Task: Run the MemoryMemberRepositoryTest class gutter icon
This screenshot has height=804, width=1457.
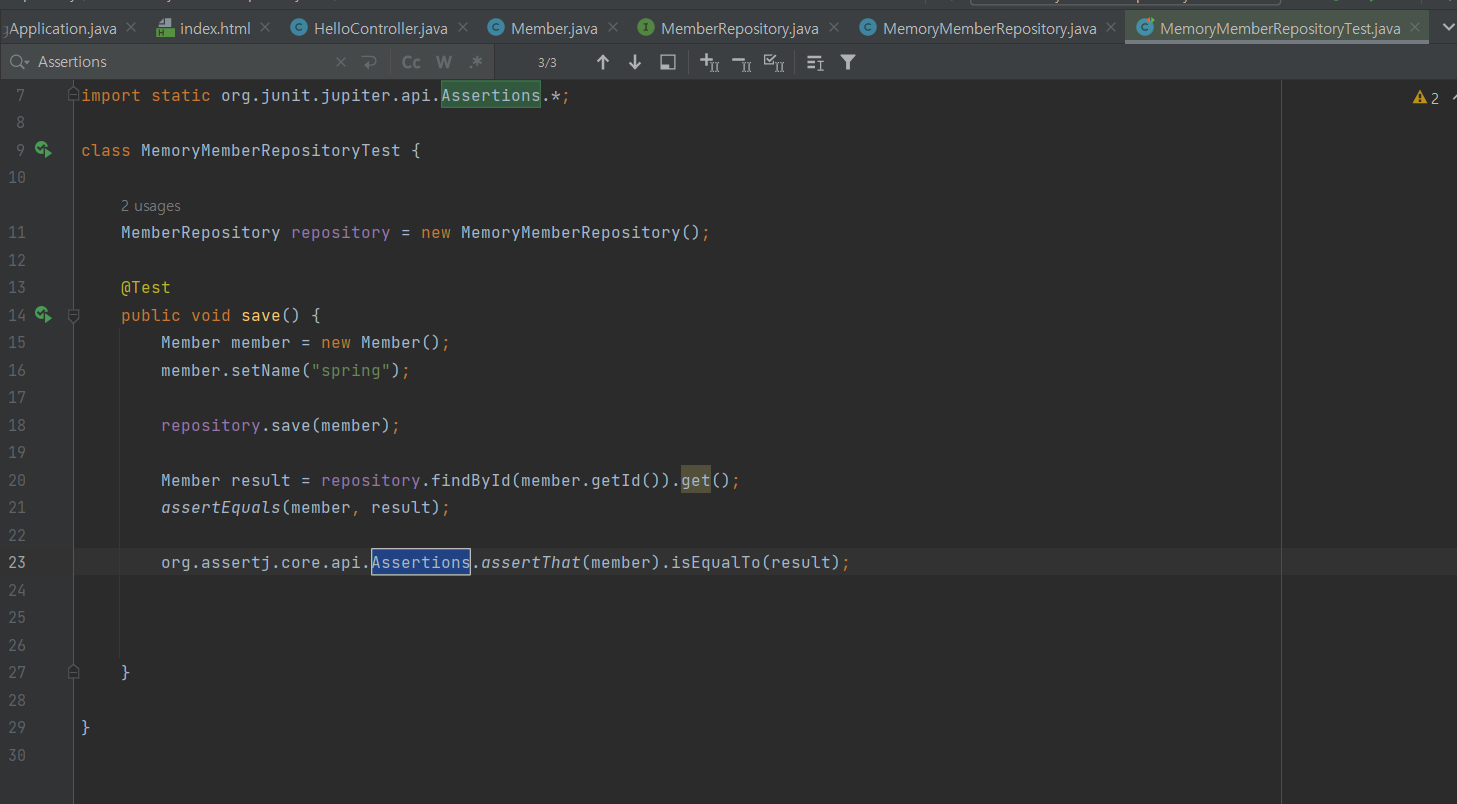Action: [x=43, y=150]
